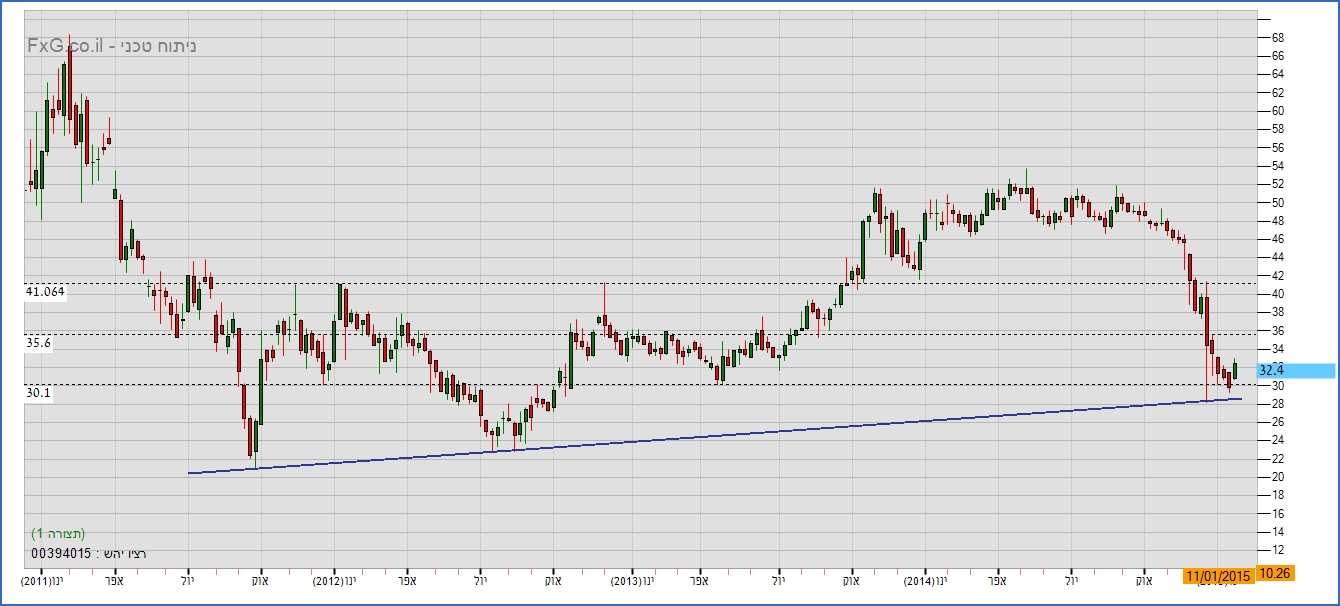Viewport: 1340px width, 606px height.
Task: Click the dashed horizontal line at 35.6
Action: coord(700,334)
